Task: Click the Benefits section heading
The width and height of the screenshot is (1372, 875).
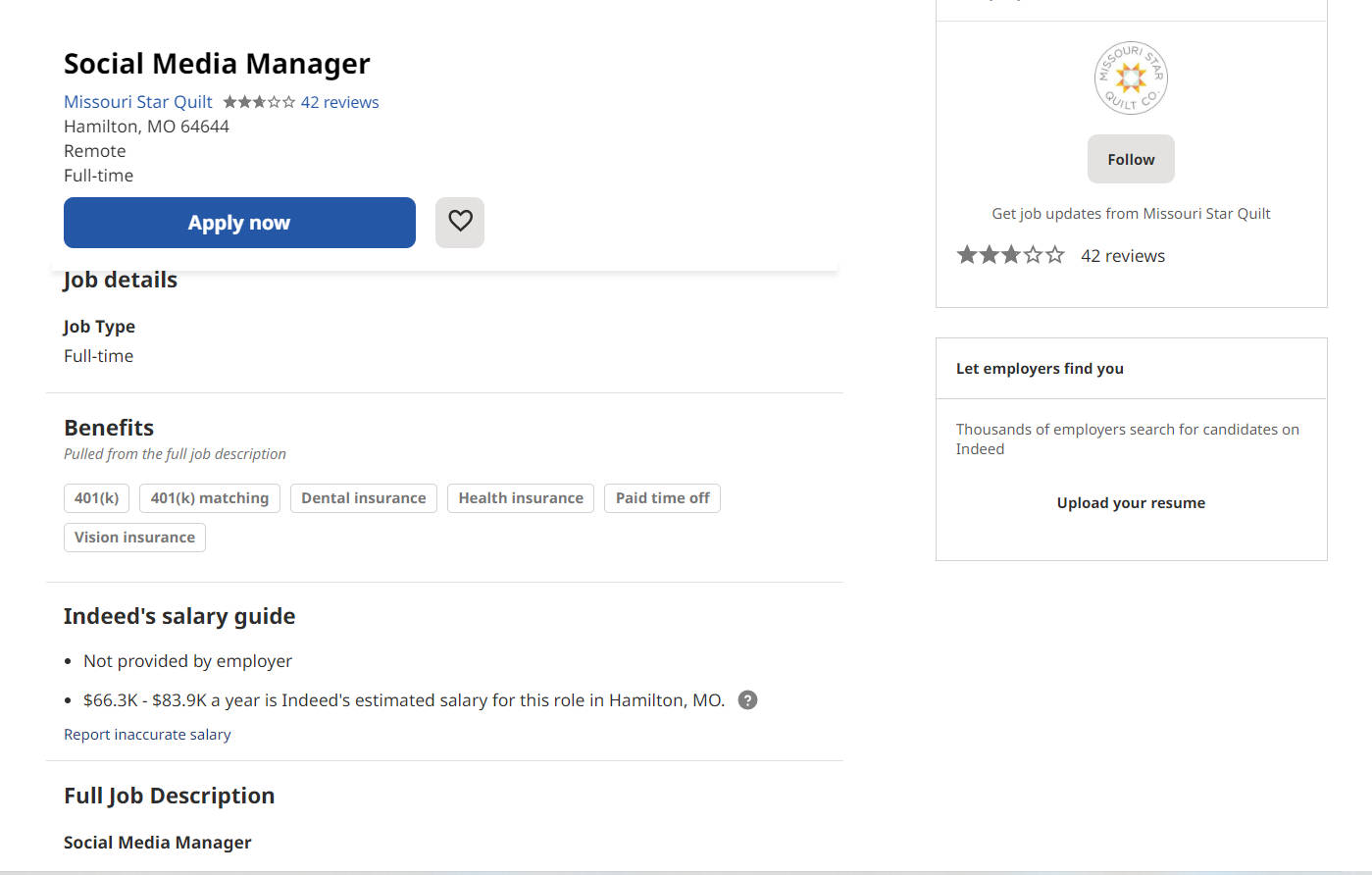Action: [109, 428]
